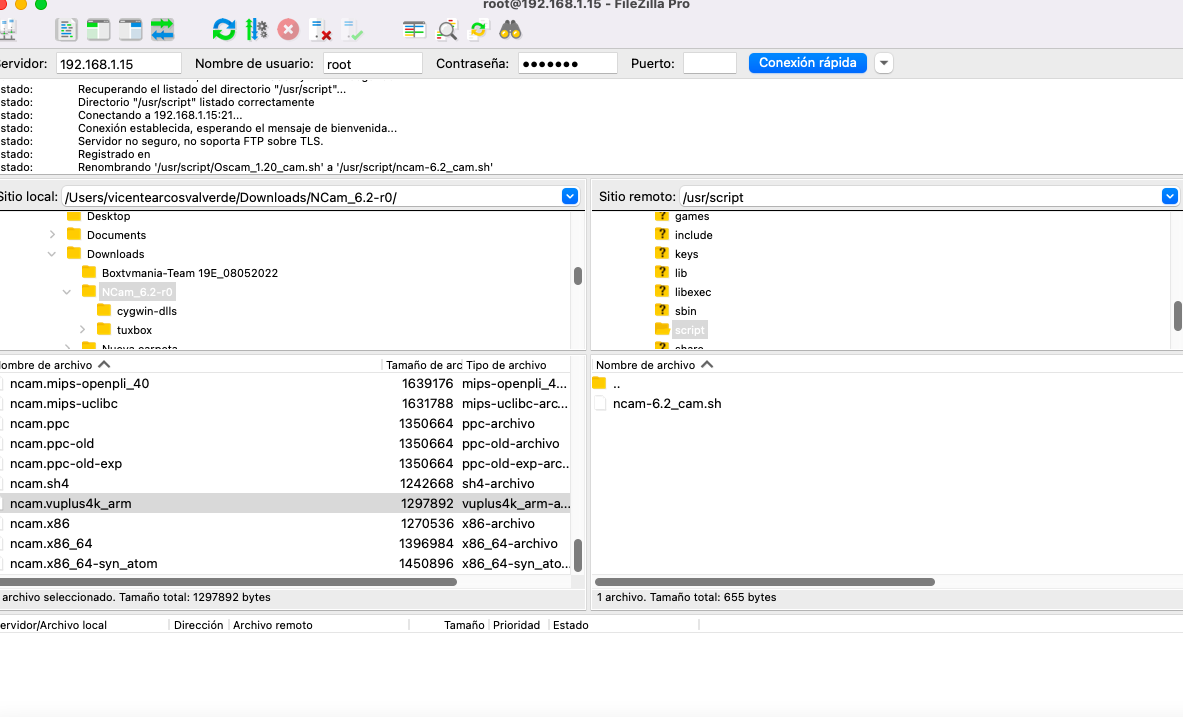The width and height of the screenshot is (1183, 717).
Task: Open the quick connect history dropdown arrow
Action: click(884, 63)
